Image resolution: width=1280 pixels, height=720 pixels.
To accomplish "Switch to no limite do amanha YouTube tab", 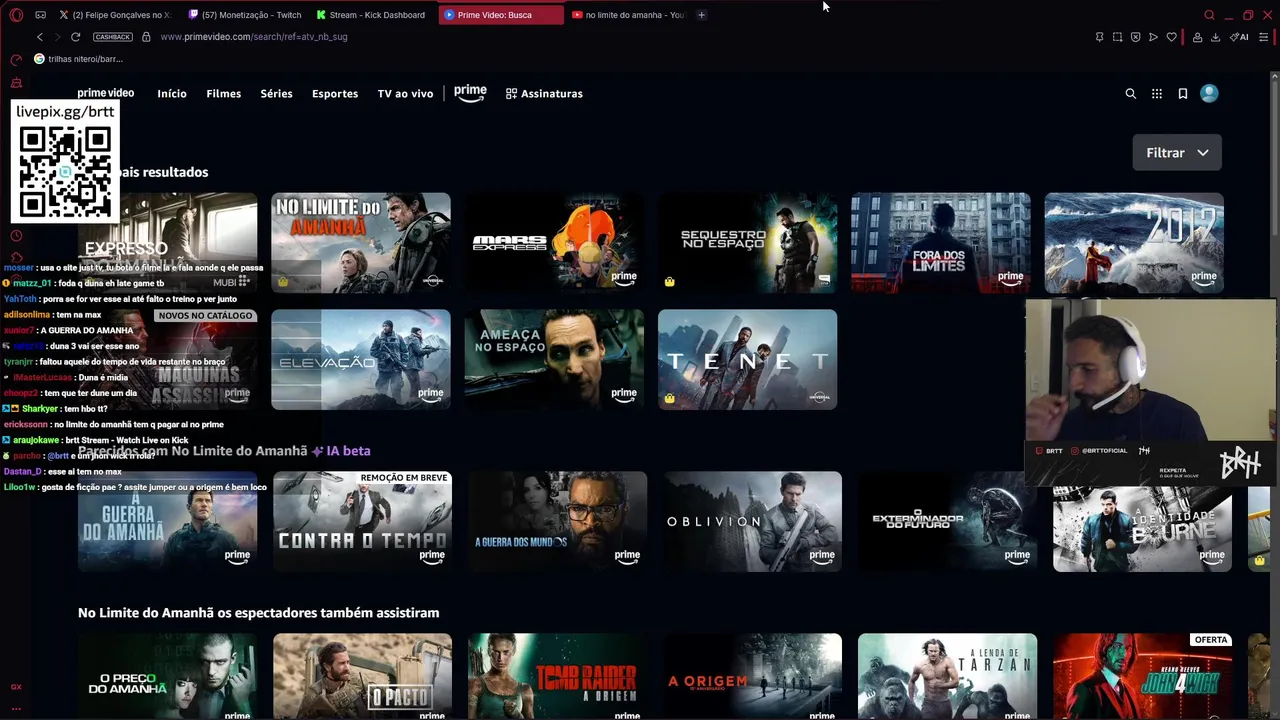I will point(628,15).
